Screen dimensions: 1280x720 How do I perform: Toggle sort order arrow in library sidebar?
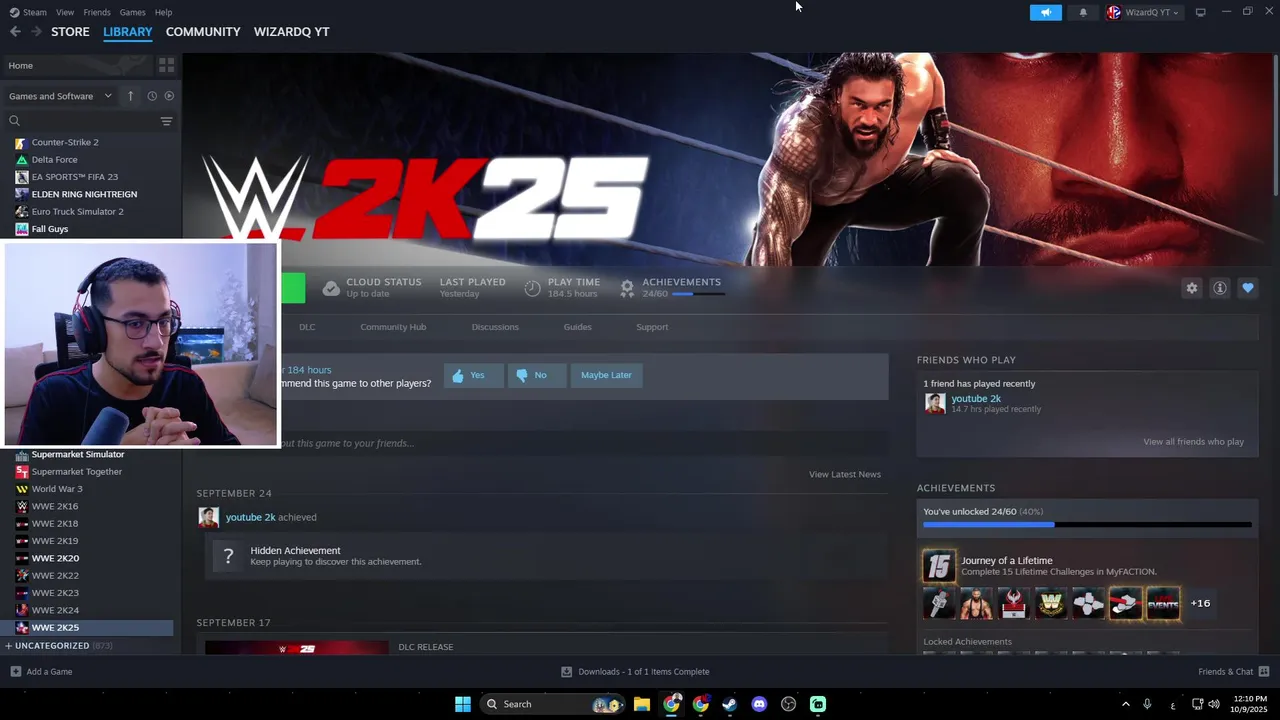[130, 96]
